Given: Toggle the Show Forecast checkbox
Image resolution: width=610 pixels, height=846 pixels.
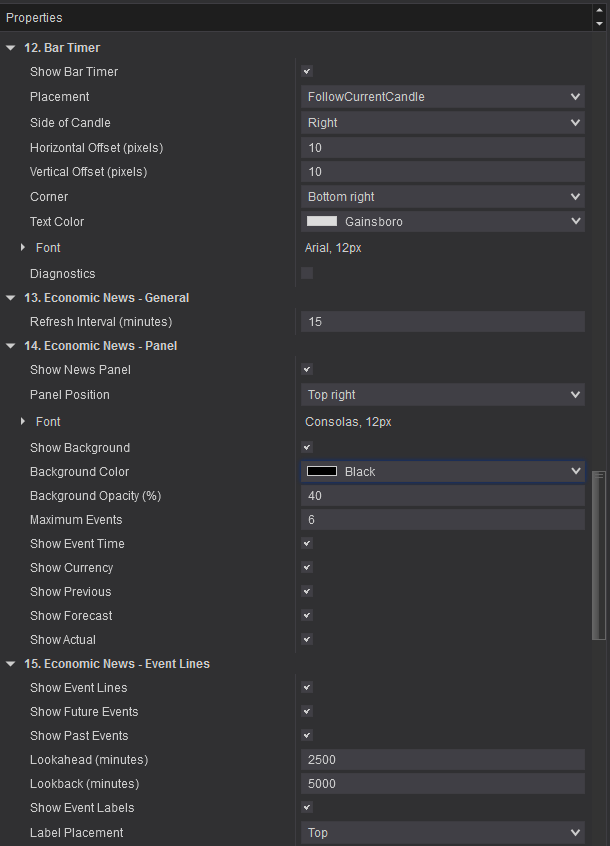Looking at the screenshot, I should click(307, 616).
